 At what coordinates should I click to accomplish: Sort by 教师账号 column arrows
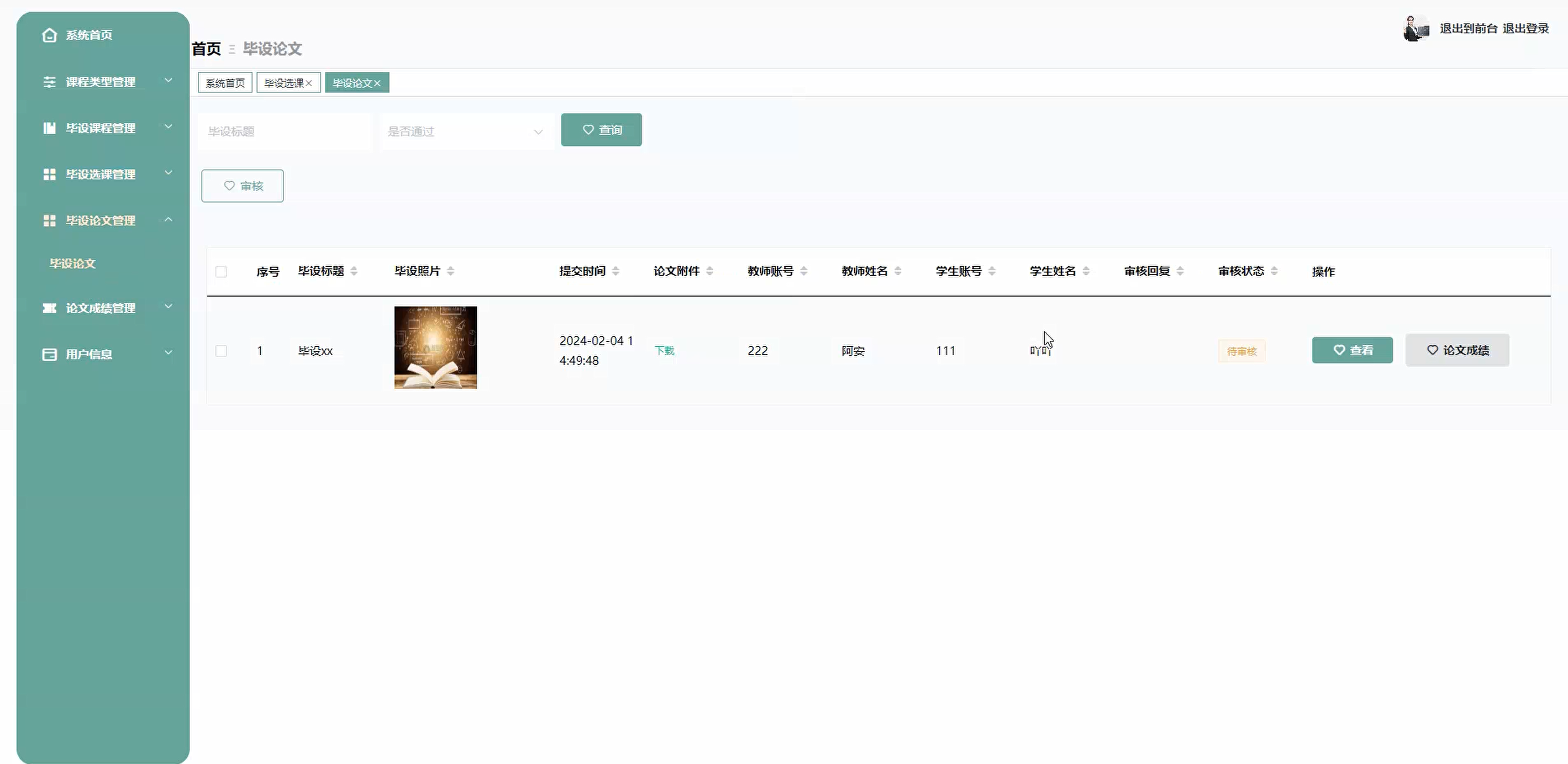point(803,271)
